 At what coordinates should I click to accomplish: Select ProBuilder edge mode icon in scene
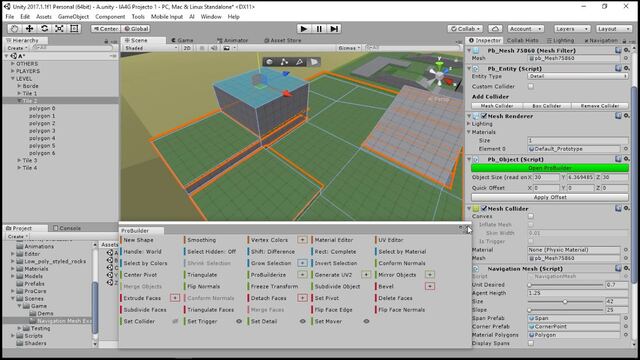[x=299, y=62]
